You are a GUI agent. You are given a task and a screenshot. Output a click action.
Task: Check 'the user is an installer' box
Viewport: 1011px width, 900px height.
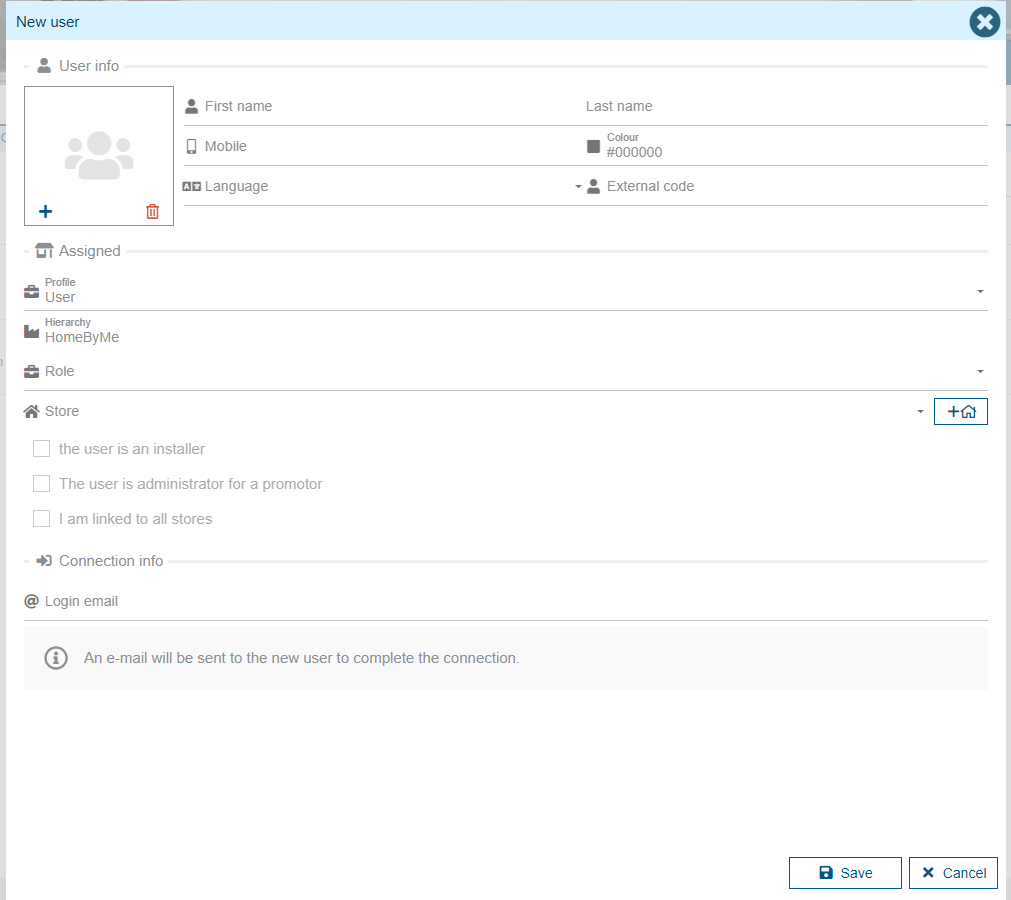click(x=42, y=449)
